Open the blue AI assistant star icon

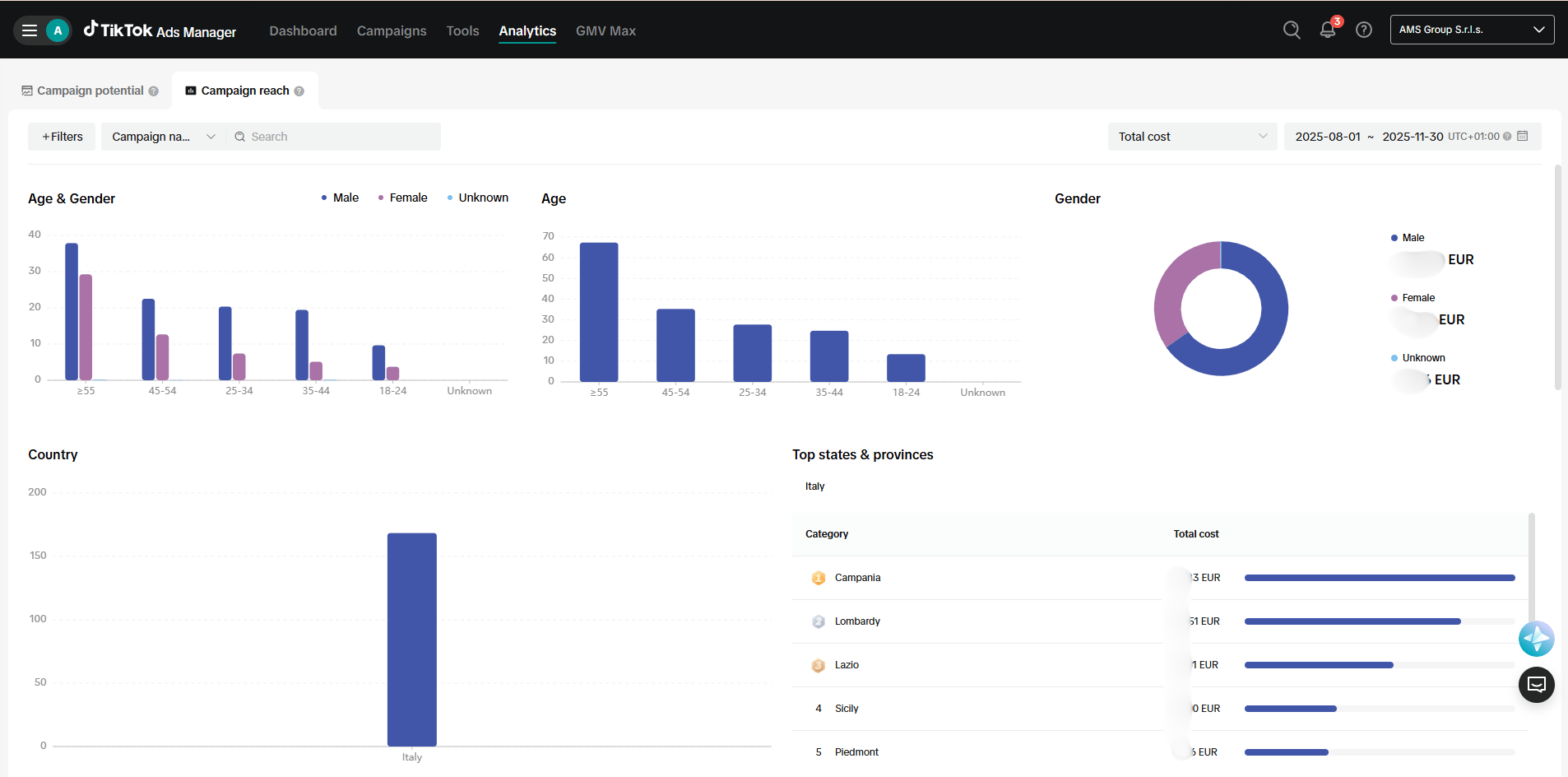click(x=1536, y=639)
